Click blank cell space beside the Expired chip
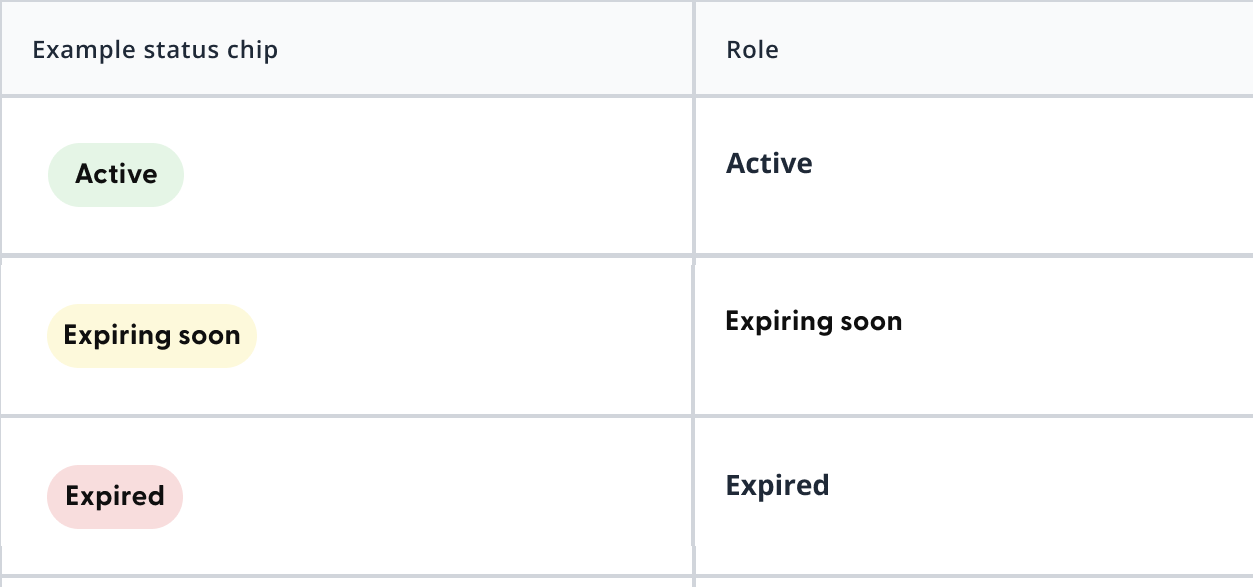This screenshot has width=1253, height=587. click(x=437, y=497)
